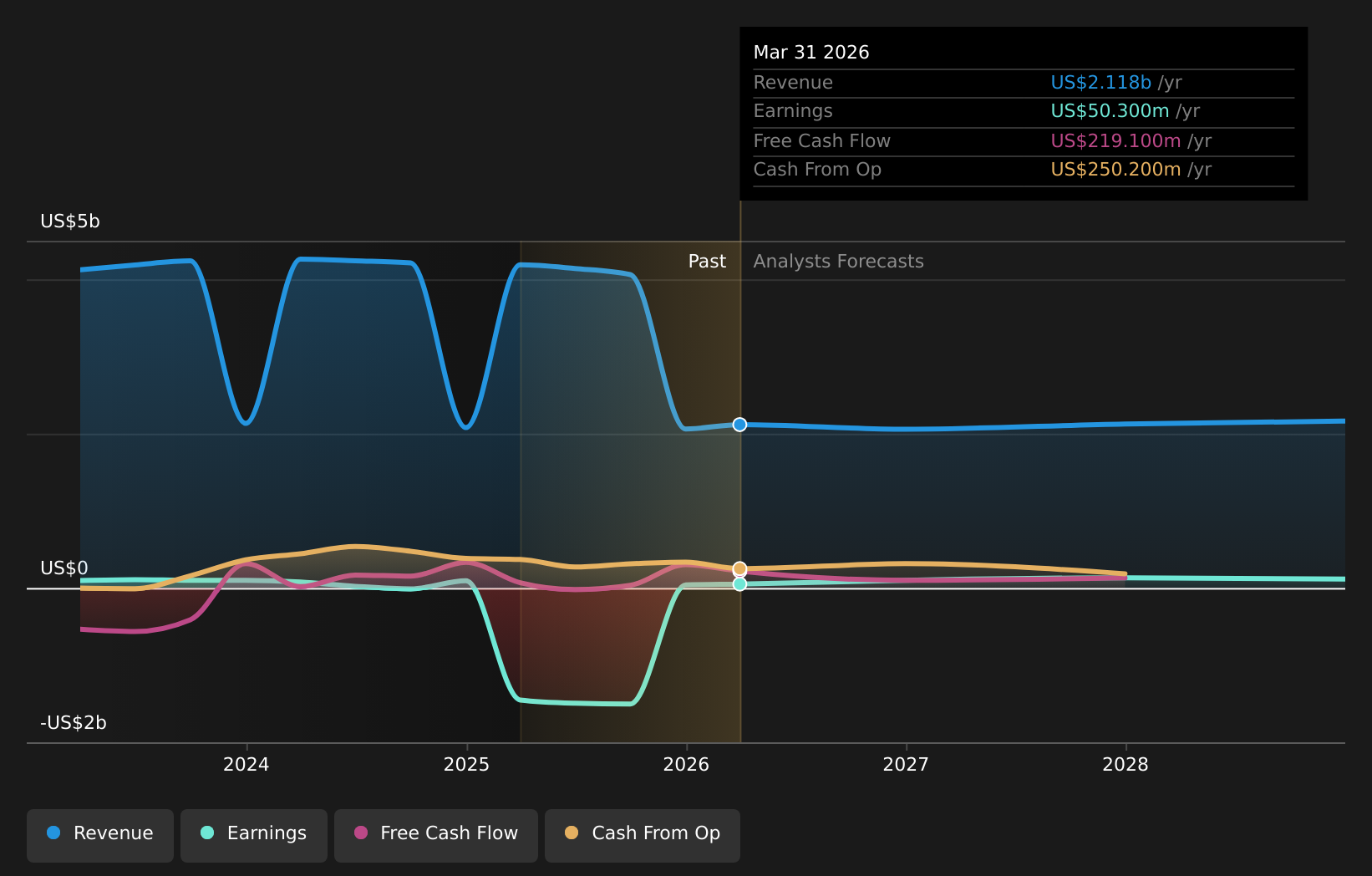The height and width of the screenshot is (876, 1372).
Task: Select the 2024 x-axis label
Action: pos(246,765)
